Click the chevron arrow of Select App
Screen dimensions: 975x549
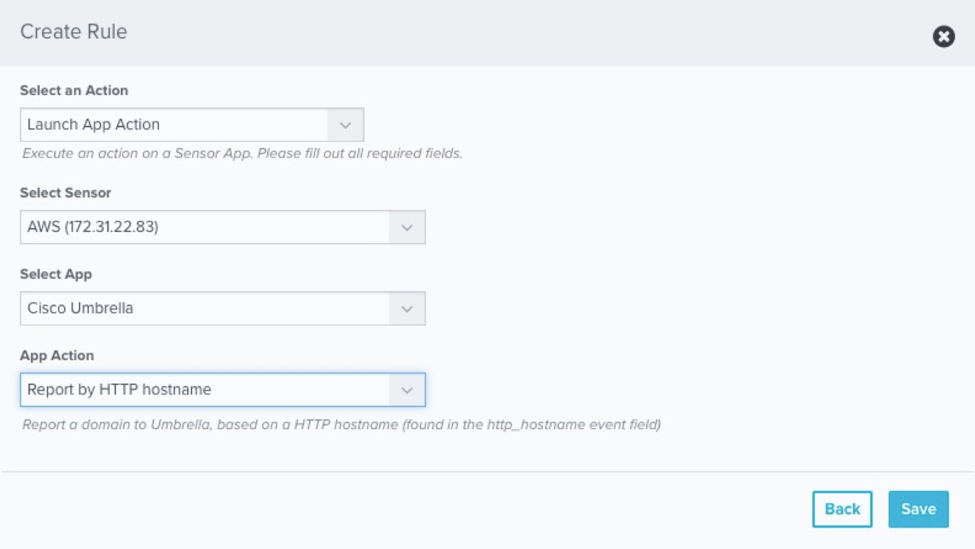tap(407, 309)
